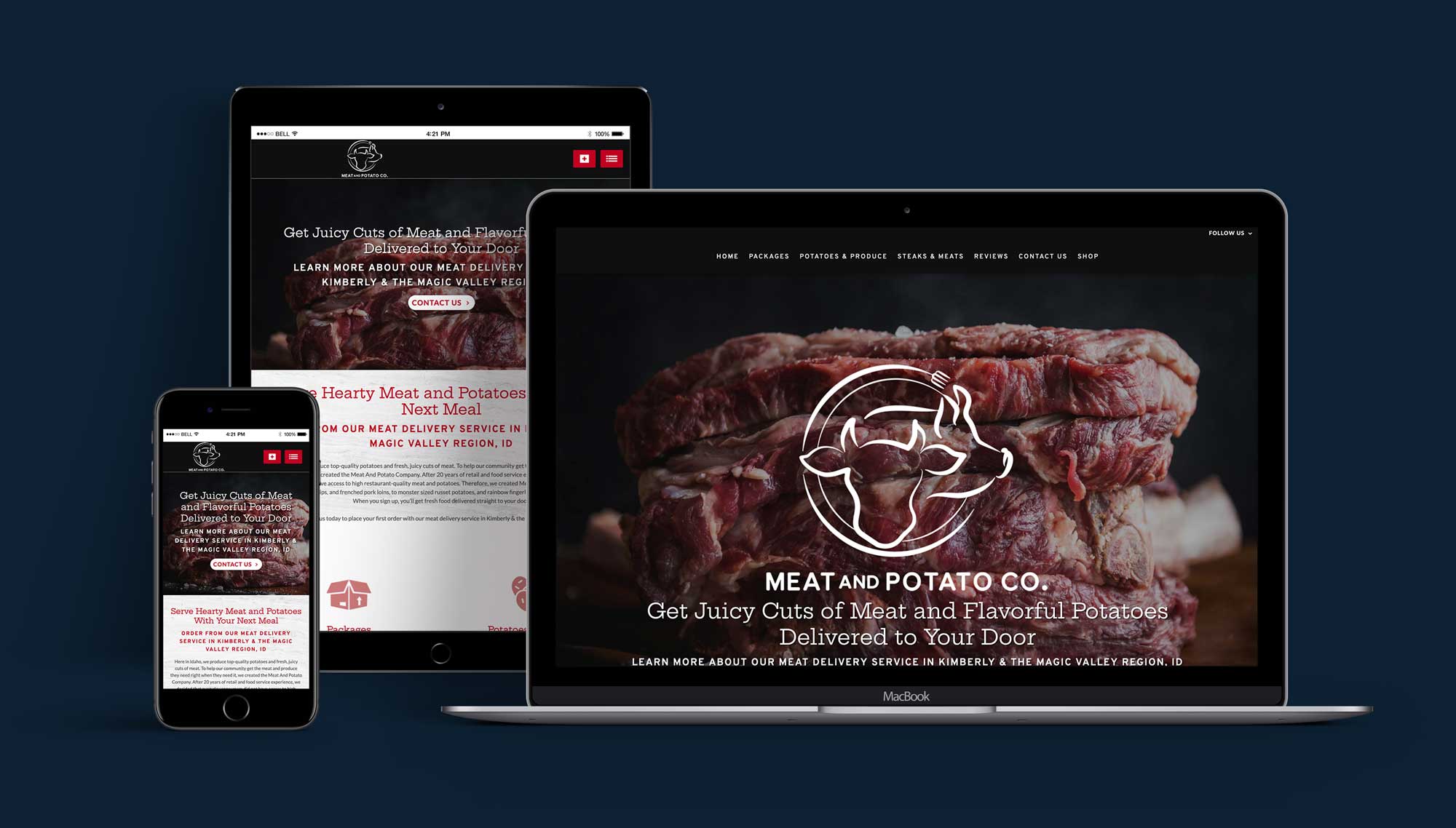
Task: Click the CONTACT US button on mobile
Action: tap(234, 563)
